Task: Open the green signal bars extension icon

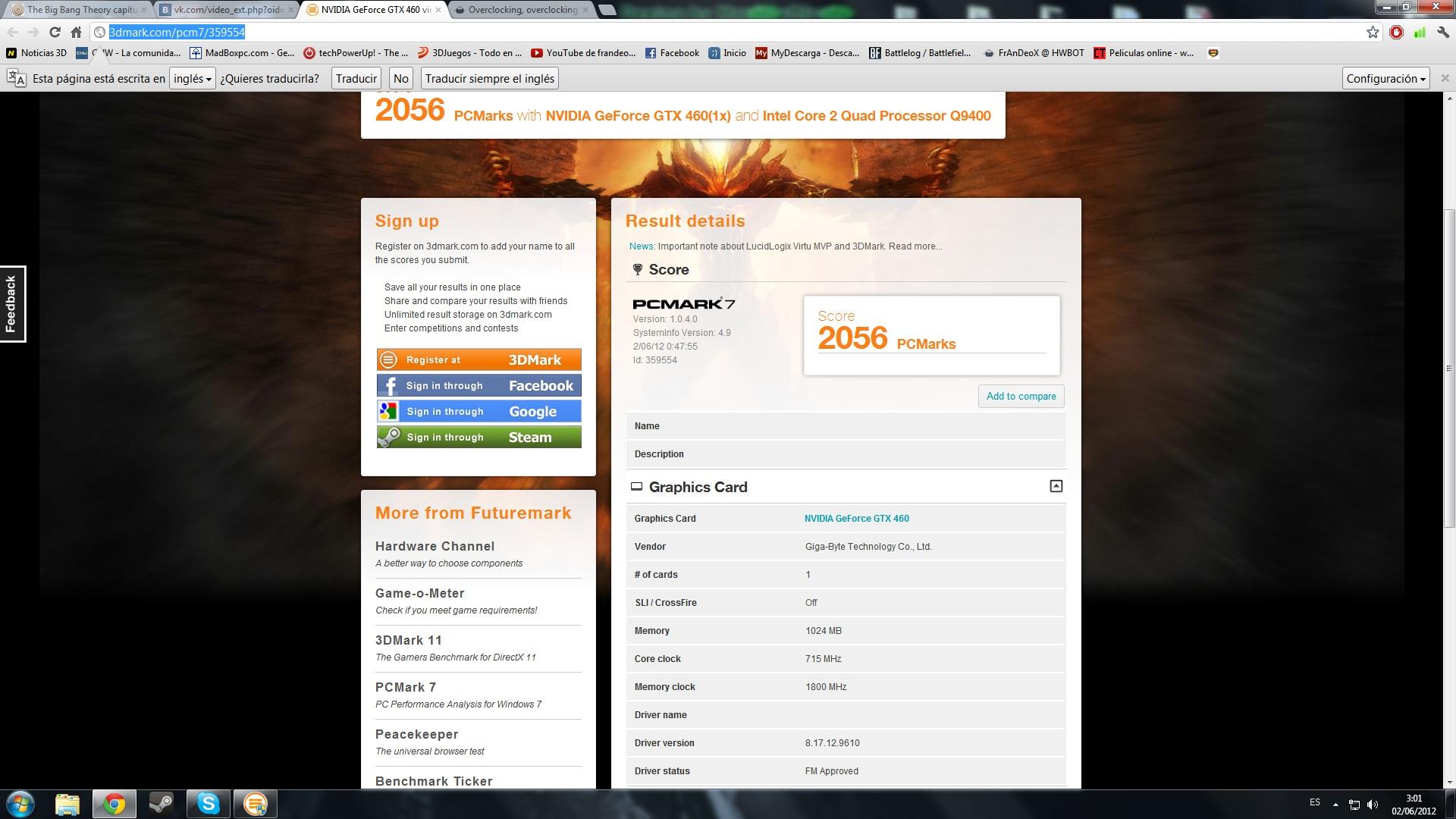Action: pyautogui.click(x=1420, y=32)
